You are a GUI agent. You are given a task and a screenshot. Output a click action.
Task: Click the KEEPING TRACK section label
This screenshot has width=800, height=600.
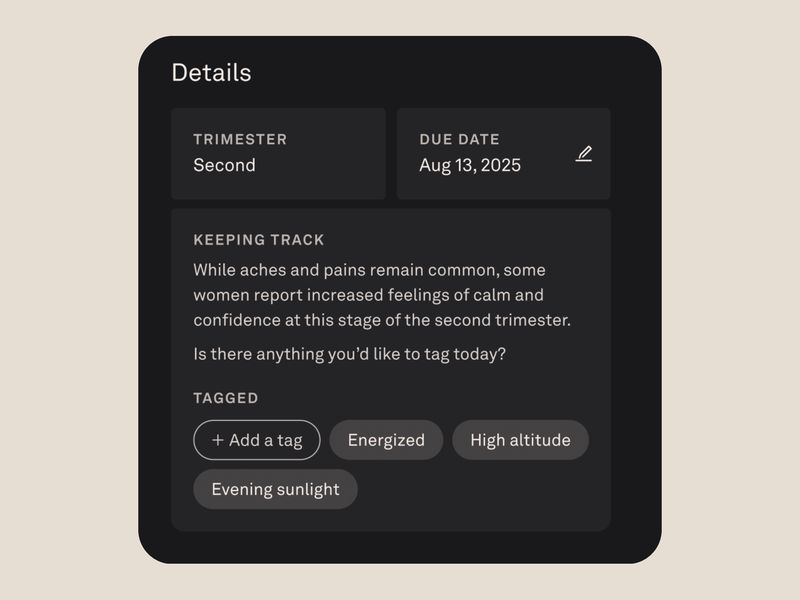pyautogui.click(x=259, y=240)
